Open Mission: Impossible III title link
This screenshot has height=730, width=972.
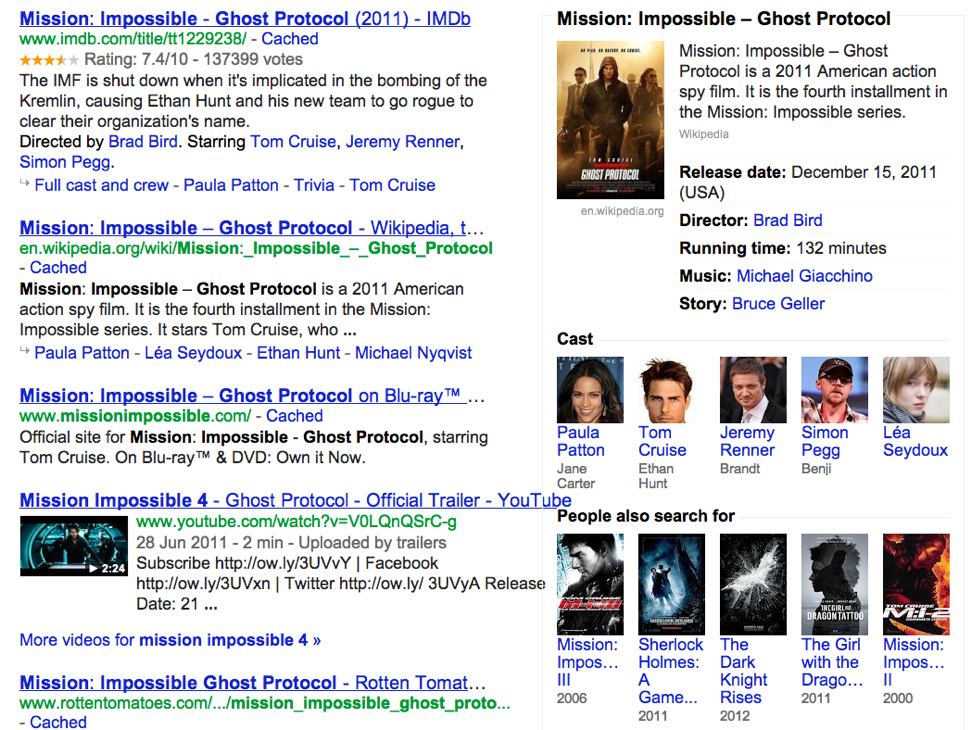(x=588, y=662)
